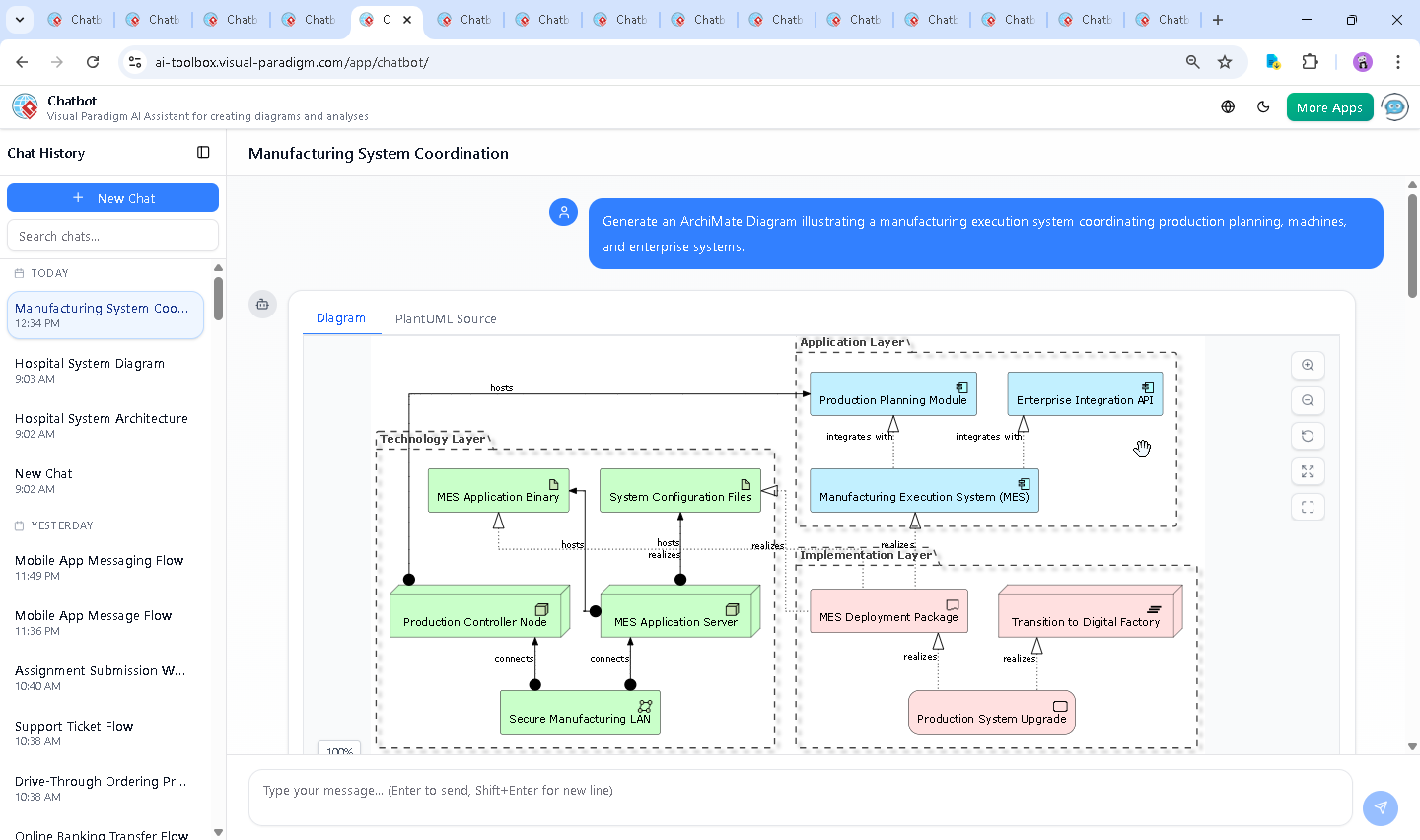Open Chrome's three-dot menu

(1398, 62)
